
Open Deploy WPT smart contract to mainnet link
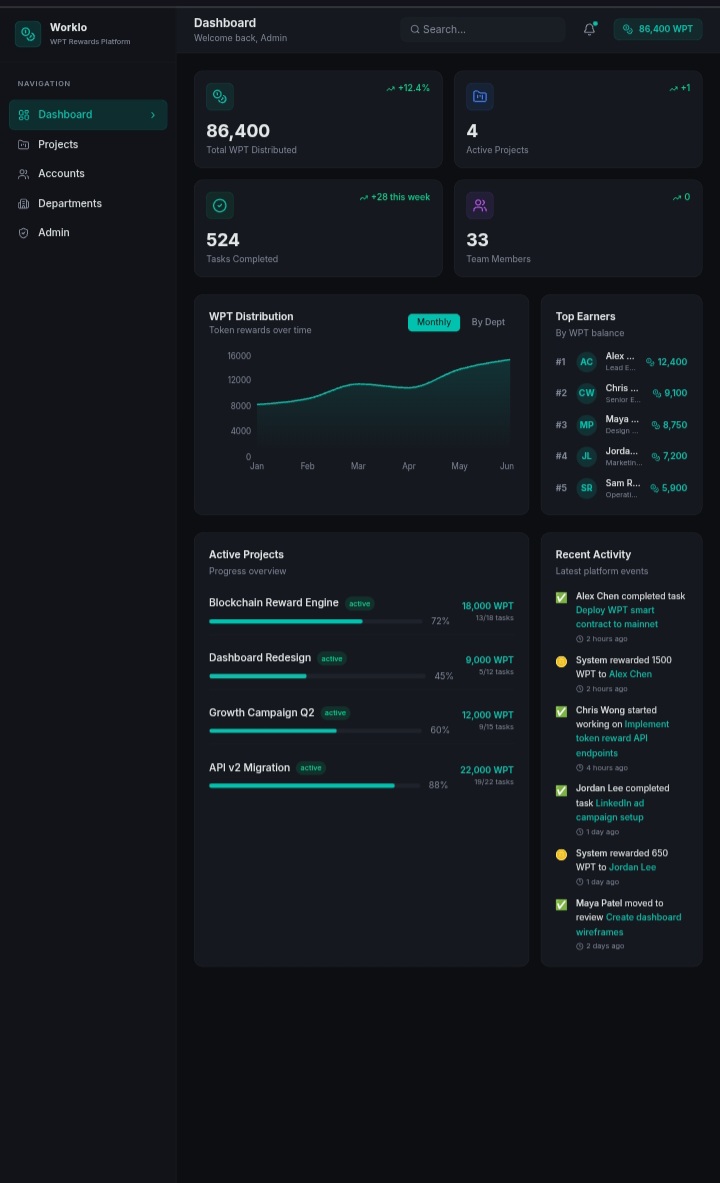click(x=617, y=617)
